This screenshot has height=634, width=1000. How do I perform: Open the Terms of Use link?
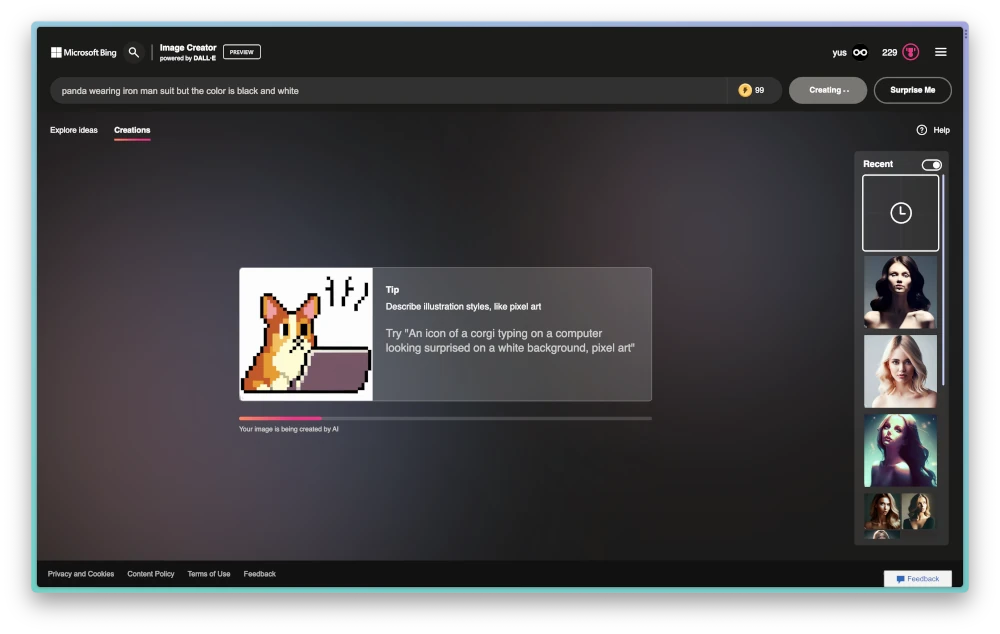tap(208, 573)
